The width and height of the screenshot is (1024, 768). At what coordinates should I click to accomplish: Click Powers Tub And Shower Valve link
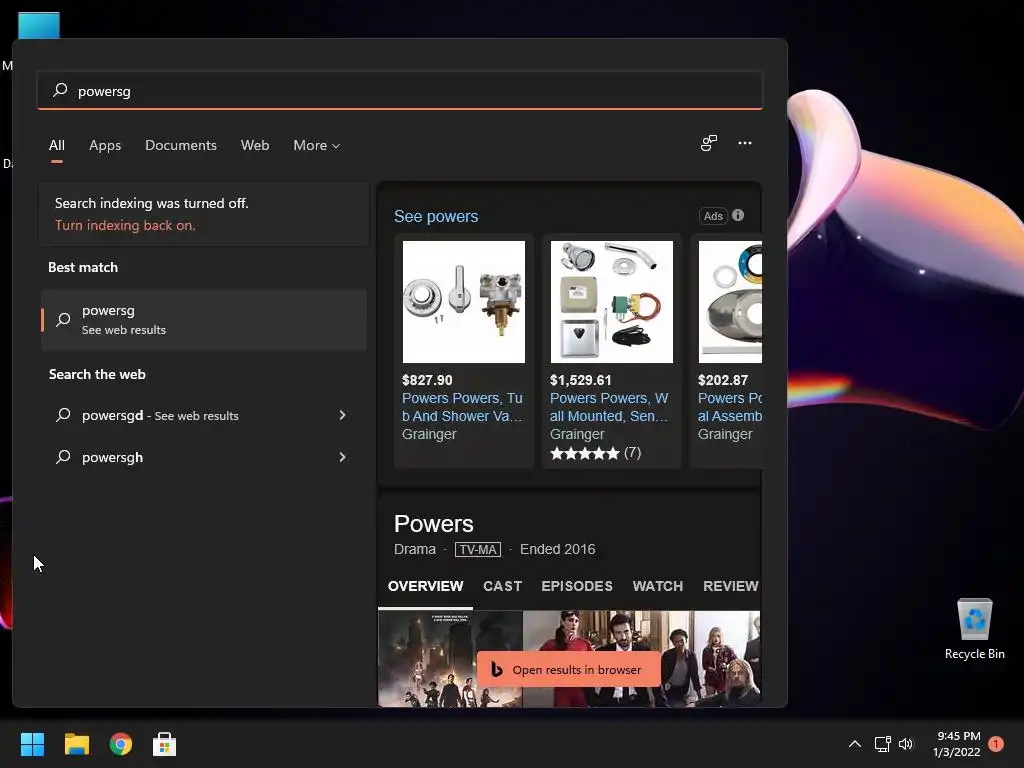pos(462,407)
